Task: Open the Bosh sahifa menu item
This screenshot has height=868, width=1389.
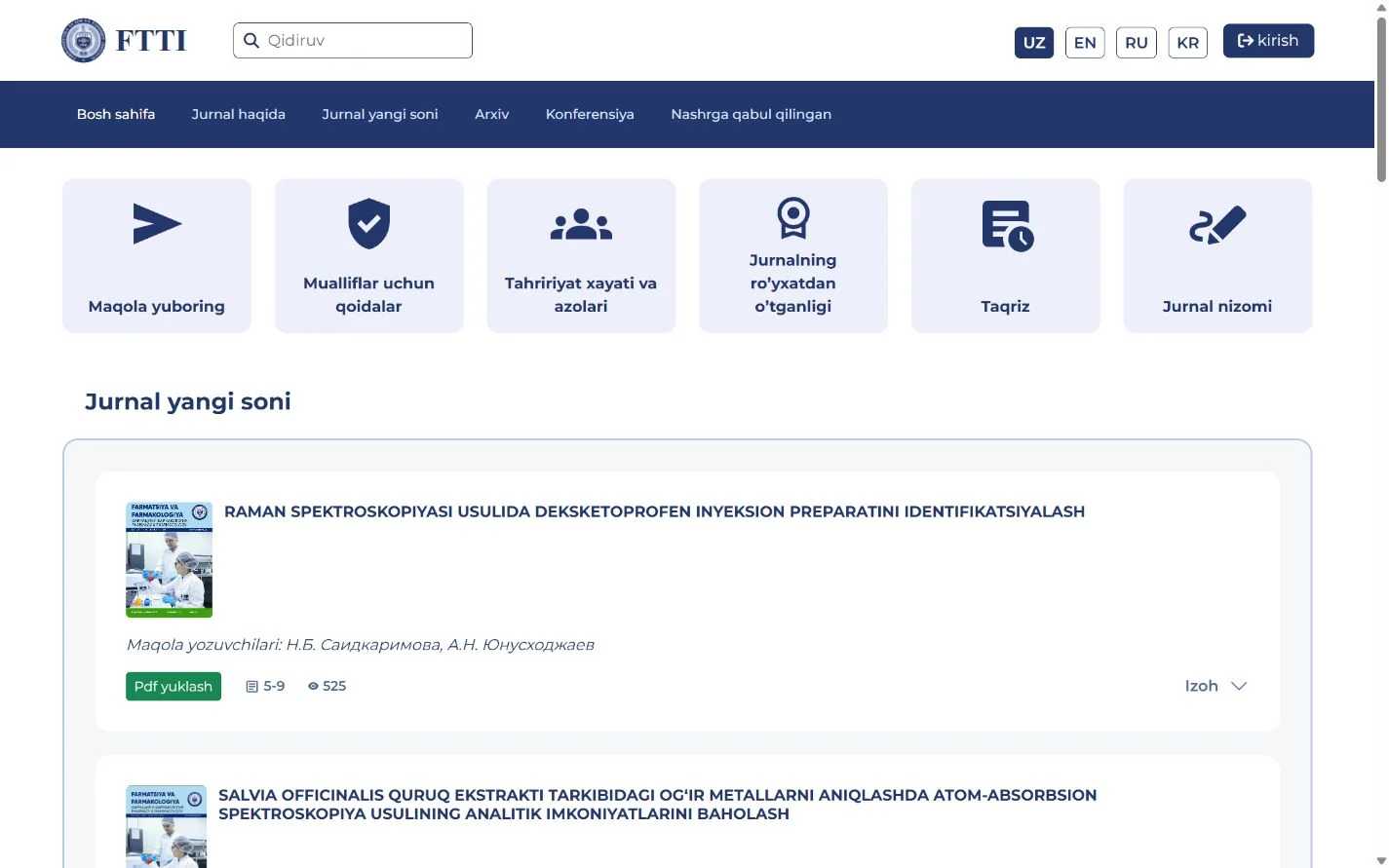Action: (116, 114)
